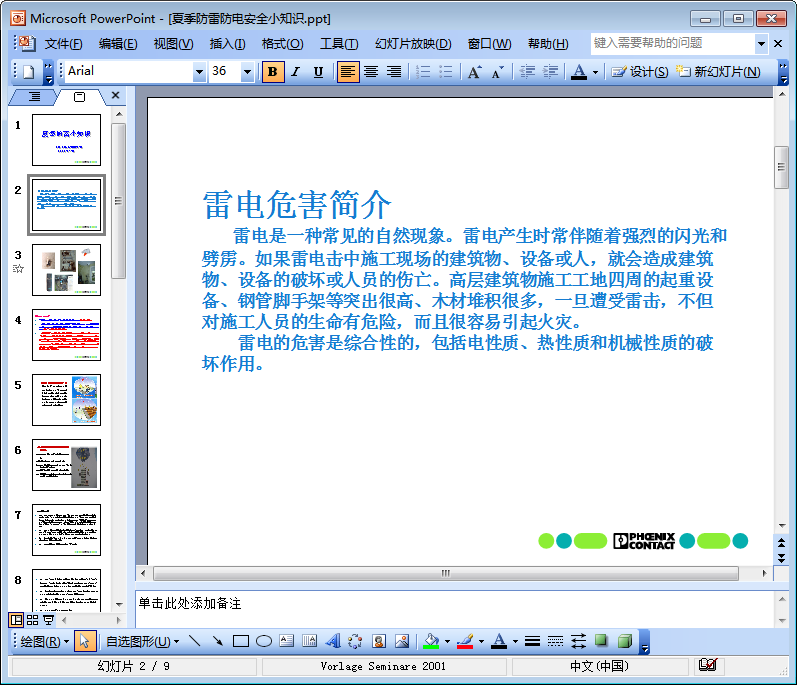Apply bulleted list formatting
This screenshot has height=685, width=797.
(x=445, y=72)
